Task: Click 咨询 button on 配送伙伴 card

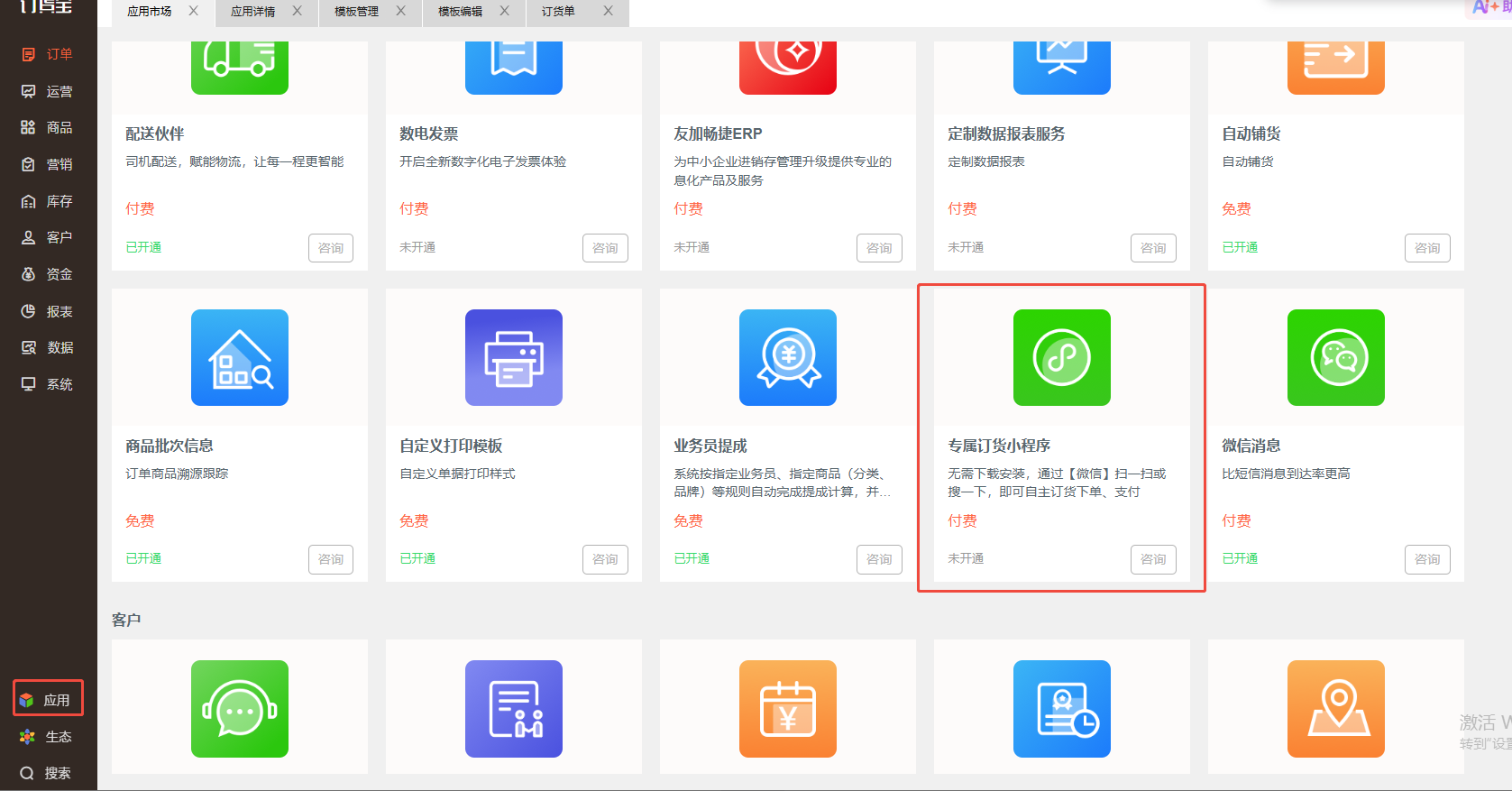Action: click(x=331, y=248)
